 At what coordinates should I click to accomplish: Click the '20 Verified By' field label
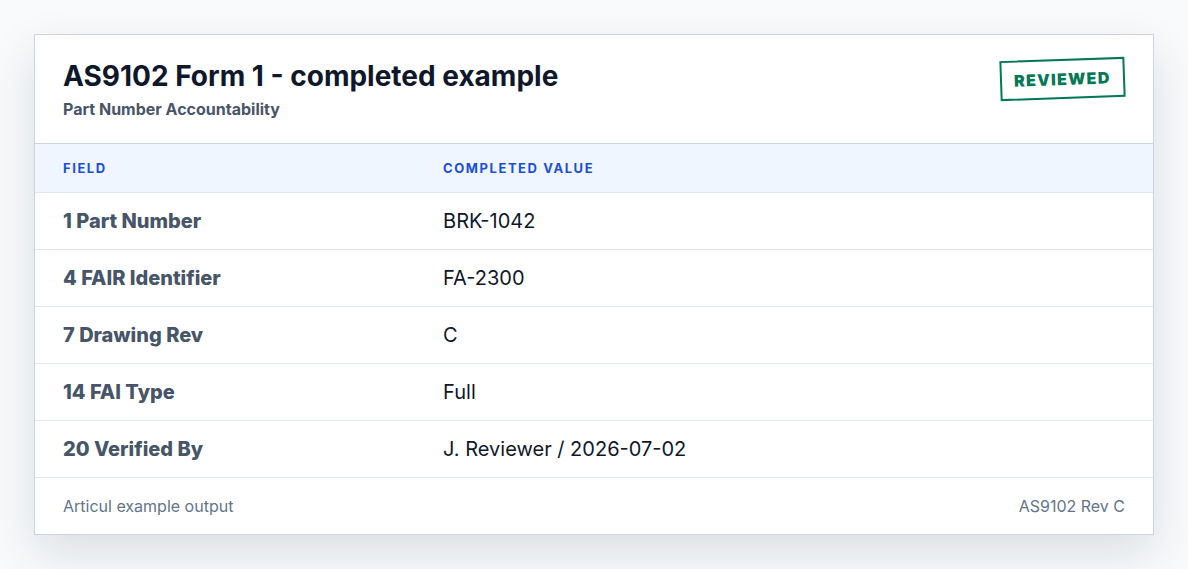click(133, 449)
